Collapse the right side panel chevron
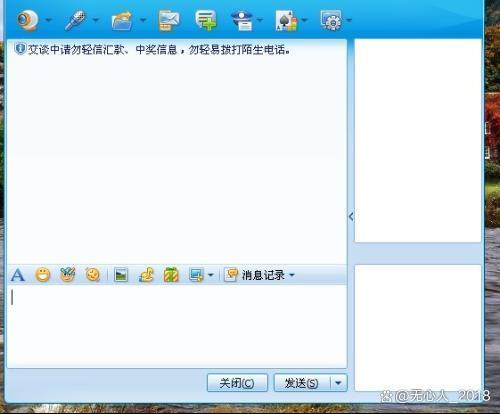The width and height of the screenshot is (500, 414). (351, 217)
